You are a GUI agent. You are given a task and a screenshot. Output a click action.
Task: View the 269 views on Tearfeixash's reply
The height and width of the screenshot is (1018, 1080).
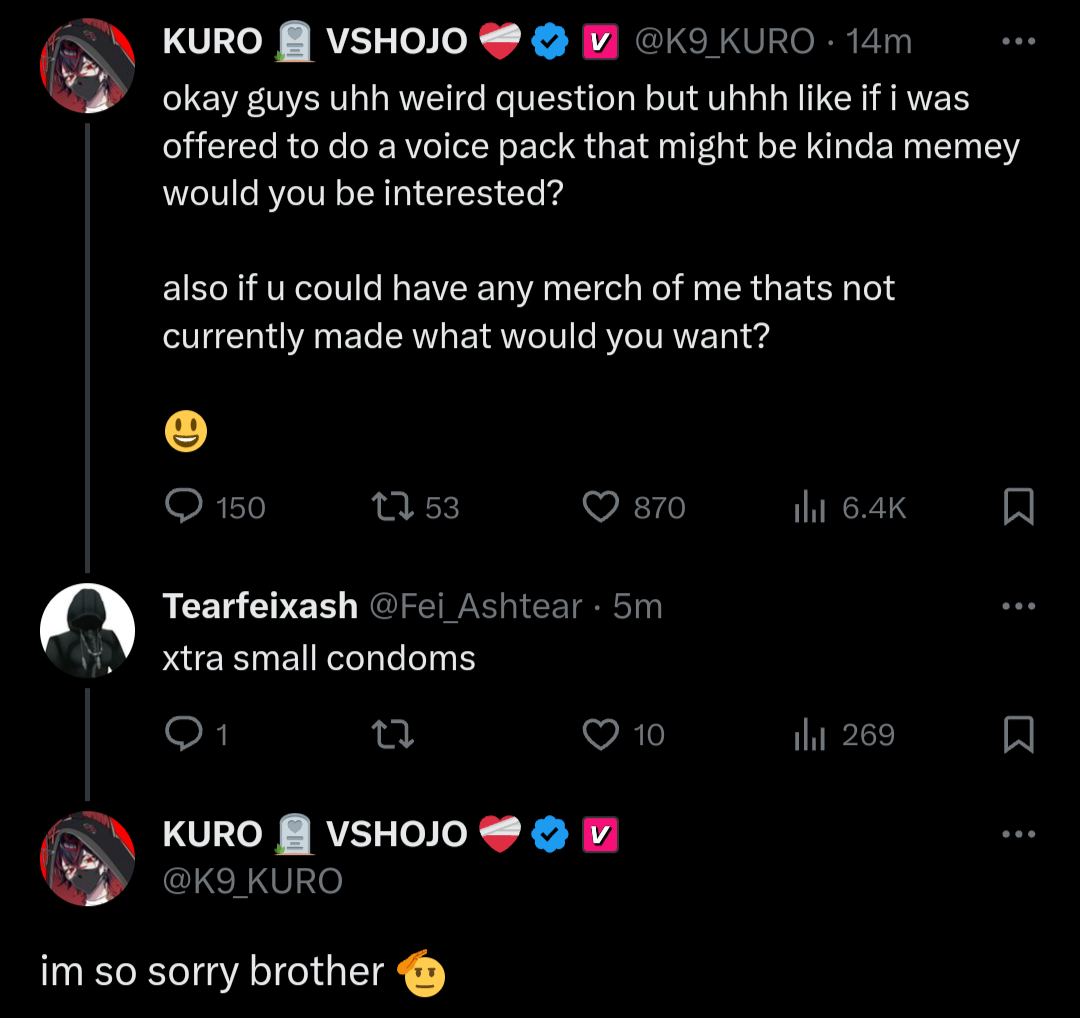808,735
